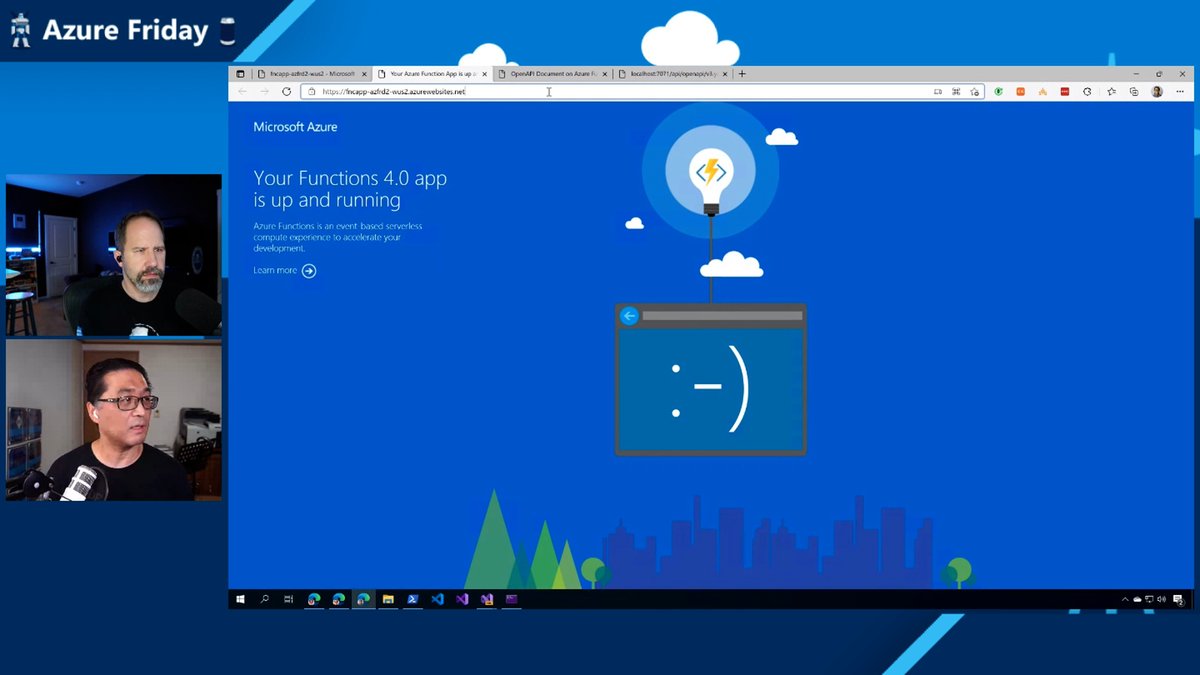
Task: Close the OpenAPI Document tab
Action: [x=606, y=74]
